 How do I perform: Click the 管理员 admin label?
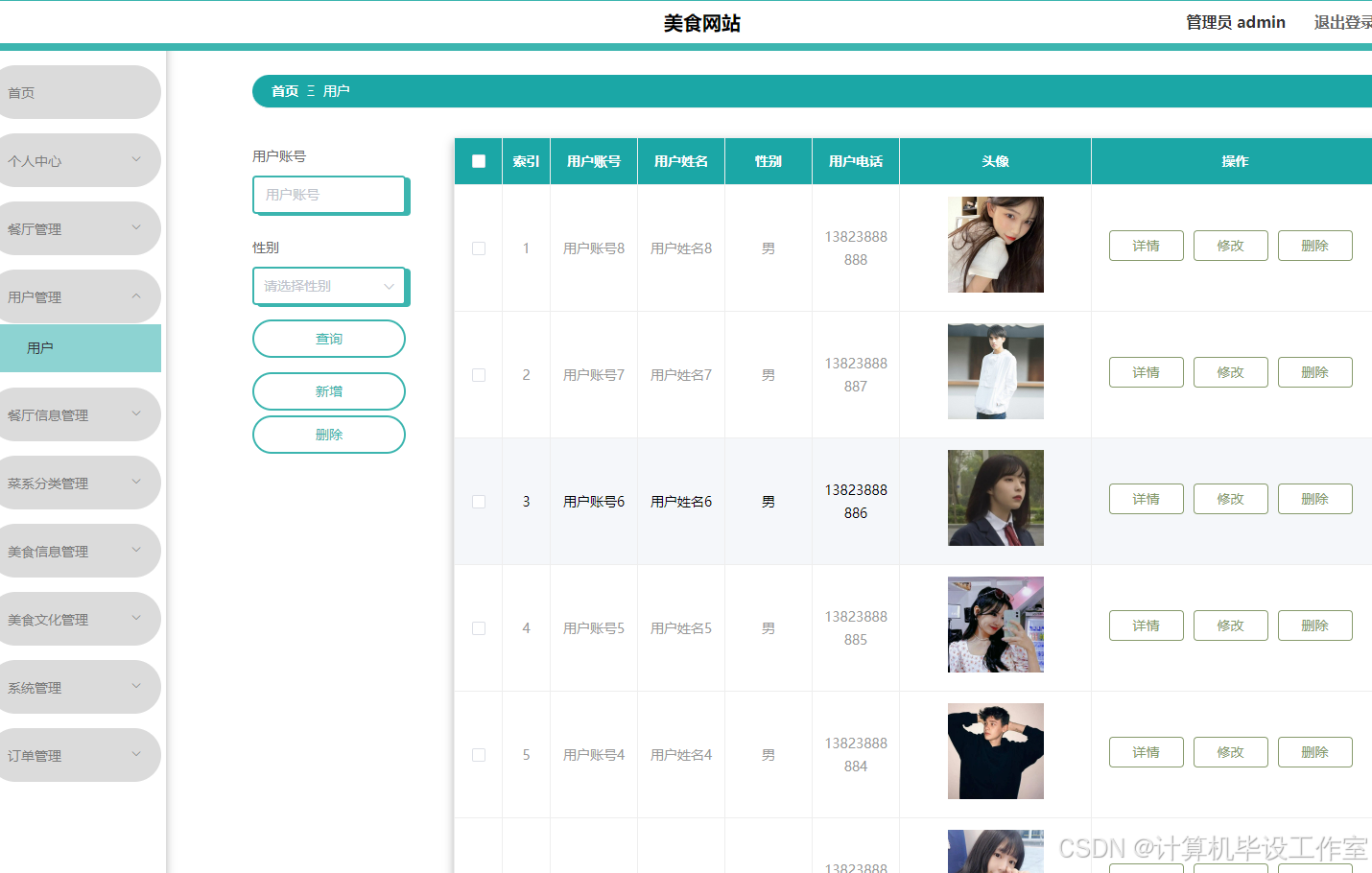click(1236, 22)
